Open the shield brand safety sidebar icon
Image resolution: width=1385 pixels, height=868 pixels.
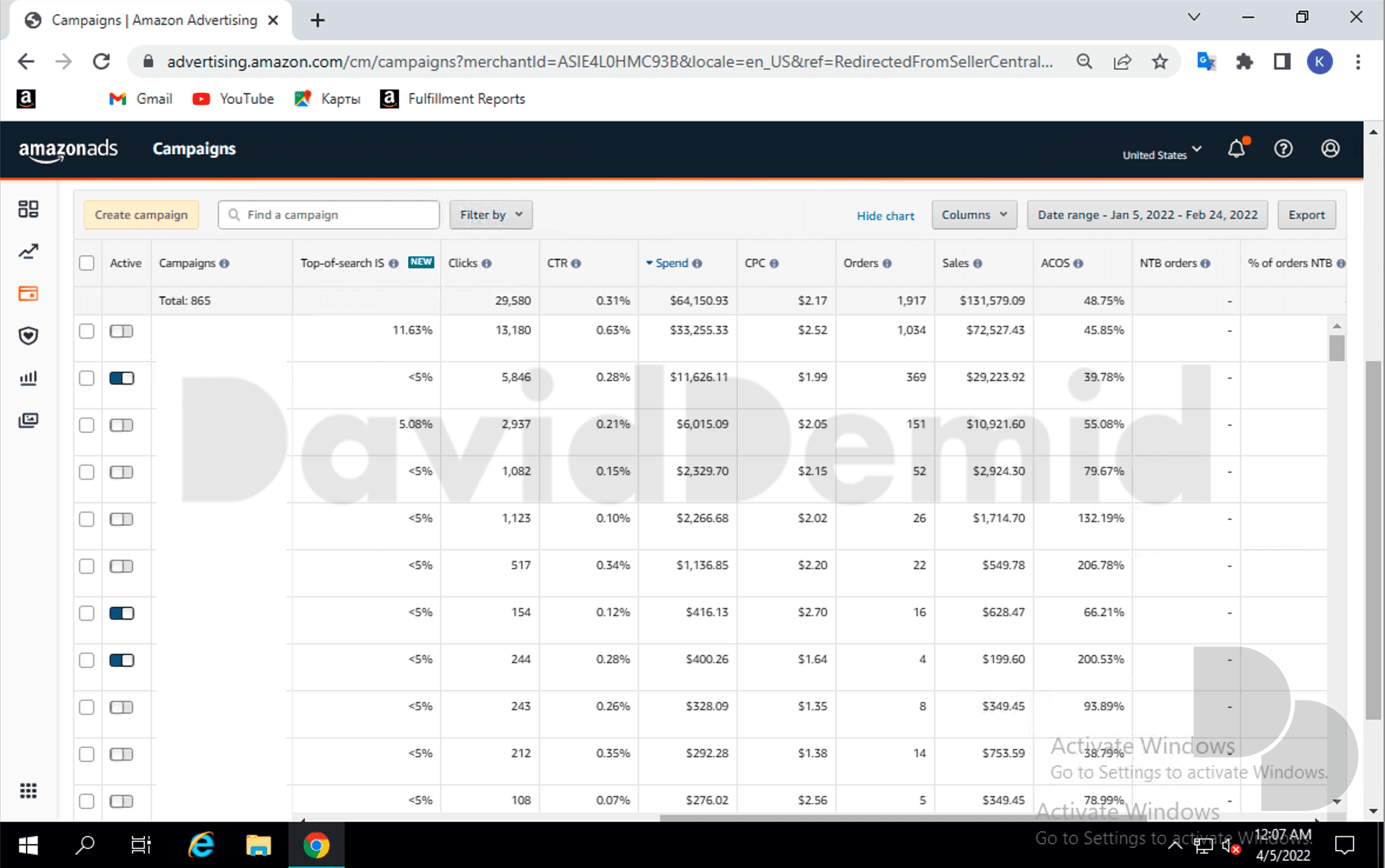coord(28,336)
